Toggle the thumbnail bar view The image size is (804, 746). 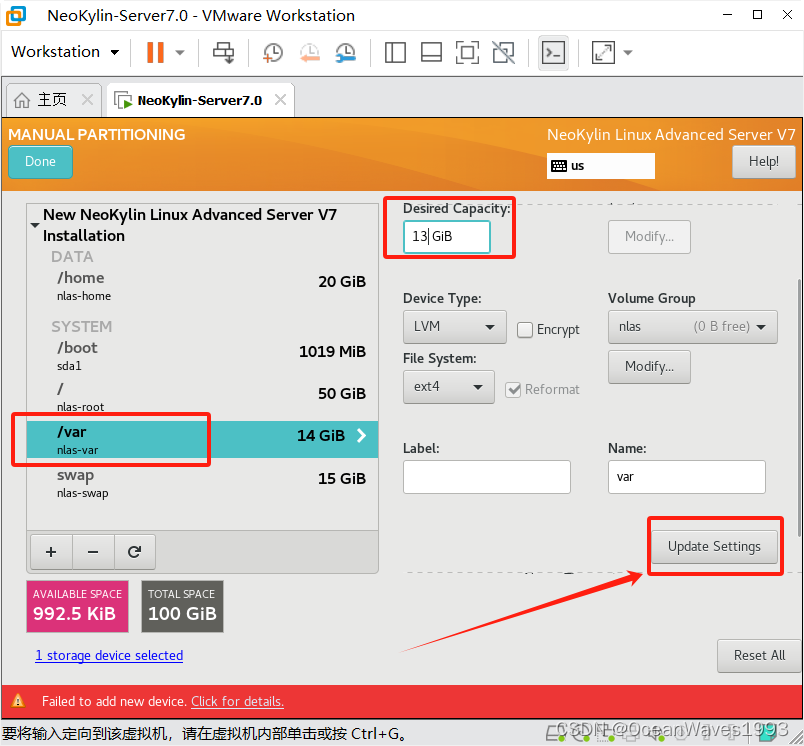point(431,52)
